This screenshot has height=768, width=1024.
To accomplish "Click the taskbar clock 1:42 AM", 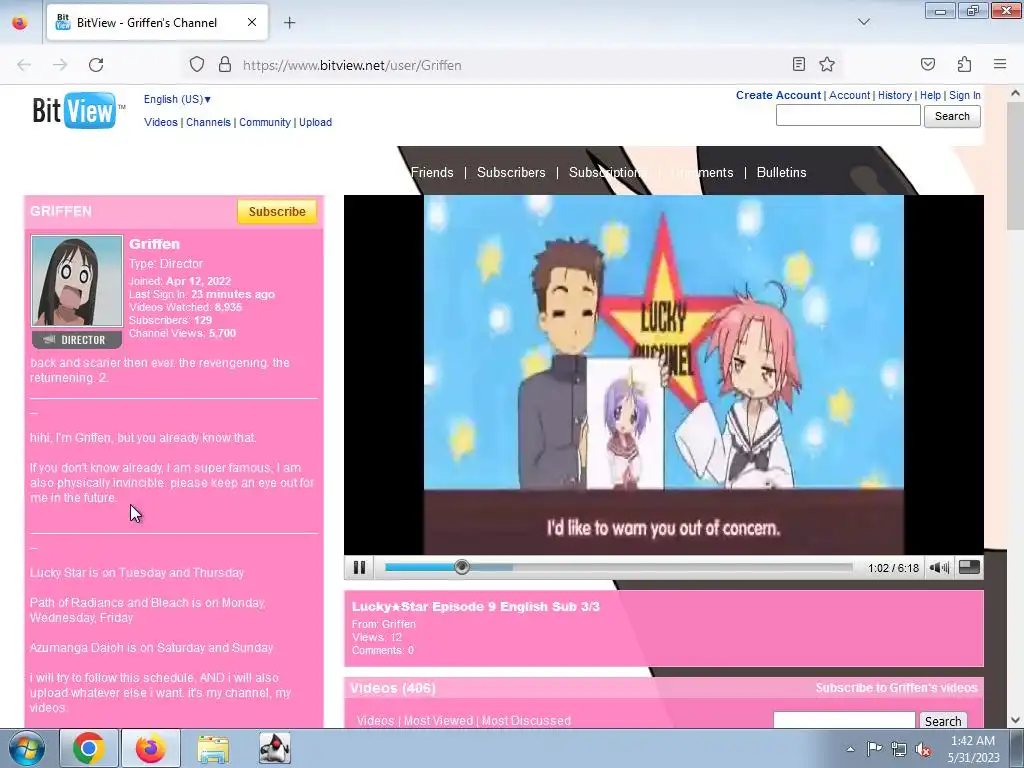I will 973,741.
